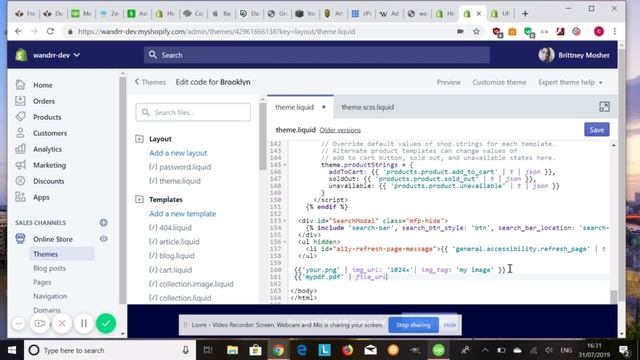Image resolution: width=640 pixels, height=360 pixels.
Task: Click Add a new layout
Action: tap(178, 153)
